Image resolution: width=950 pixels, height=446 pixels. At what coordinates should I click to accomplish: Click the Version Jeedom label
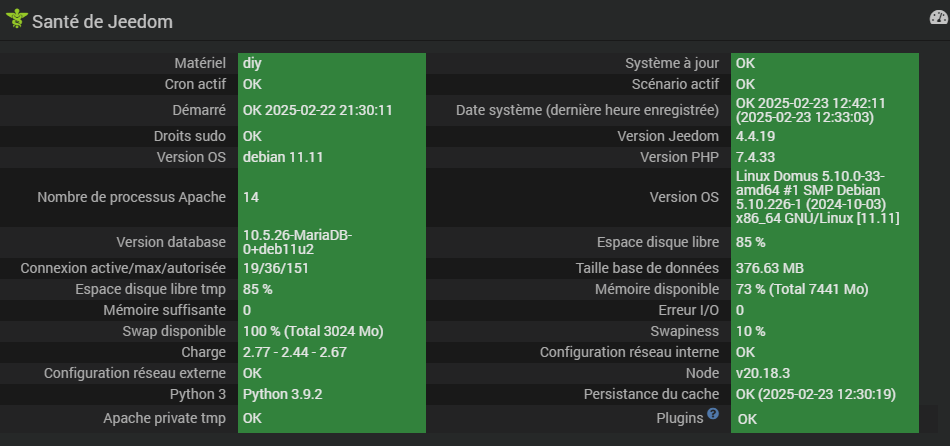coord(668,136)
